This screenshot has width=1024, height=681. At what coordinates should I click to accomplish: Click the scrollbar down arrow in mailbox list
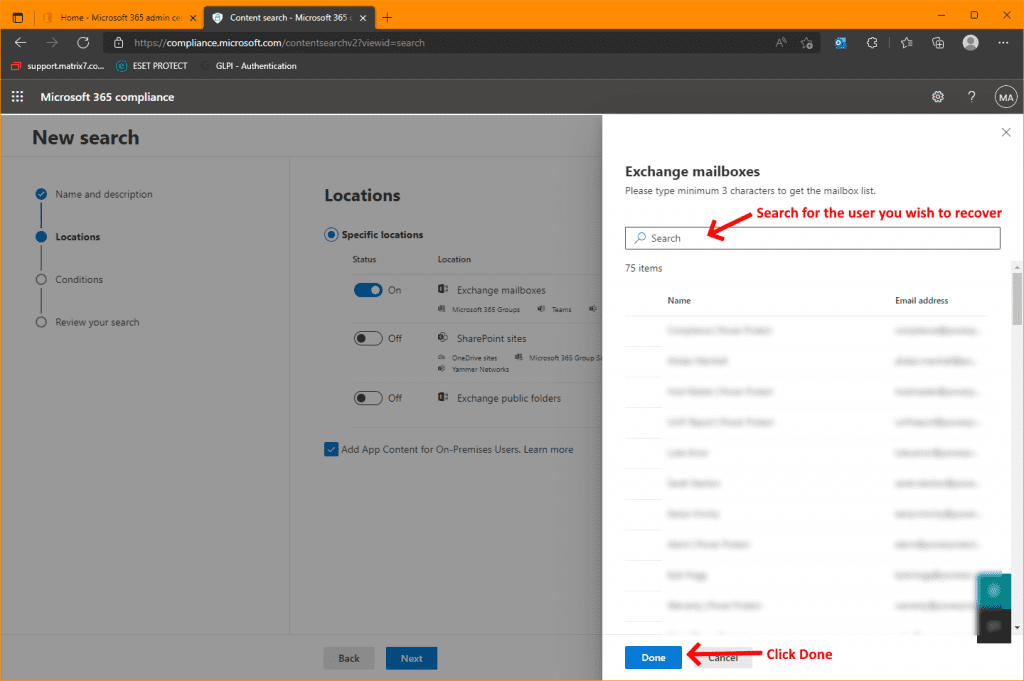pos(1017,627)
